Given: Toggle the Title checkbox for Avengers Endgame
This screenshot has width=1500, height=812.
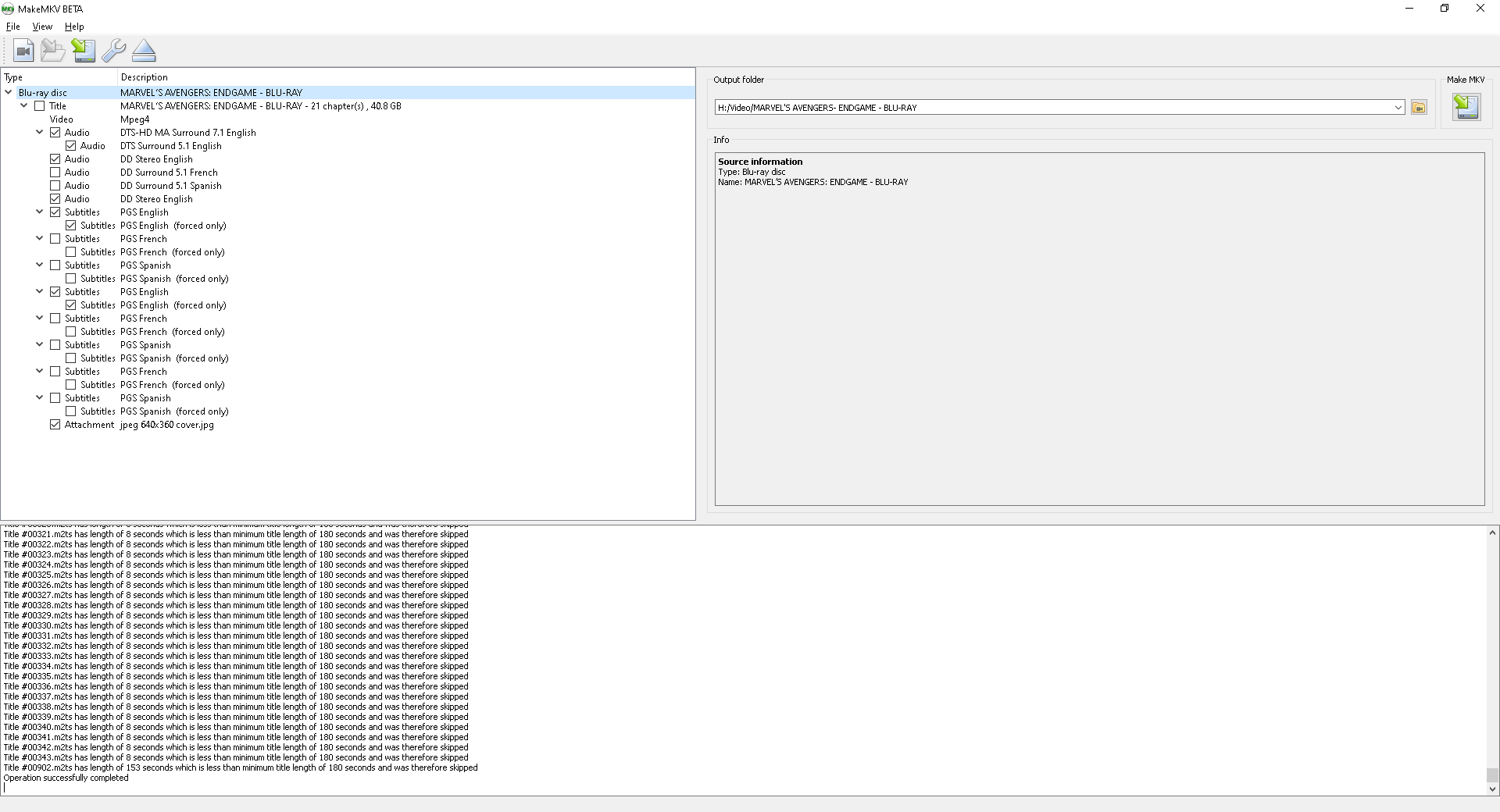Looking at the screenshot, I should [x=40, y=106].
